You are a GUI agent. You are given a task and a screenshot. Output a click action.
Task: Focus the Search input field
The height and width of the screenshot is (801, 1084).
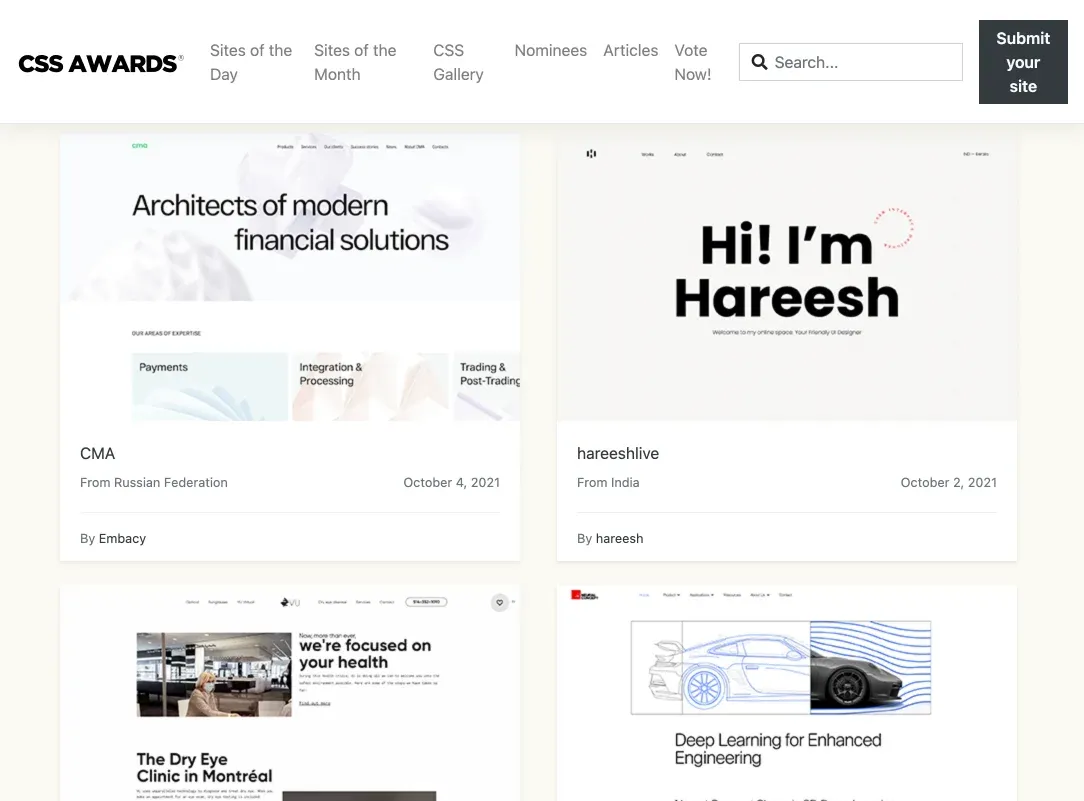point(862,62)
